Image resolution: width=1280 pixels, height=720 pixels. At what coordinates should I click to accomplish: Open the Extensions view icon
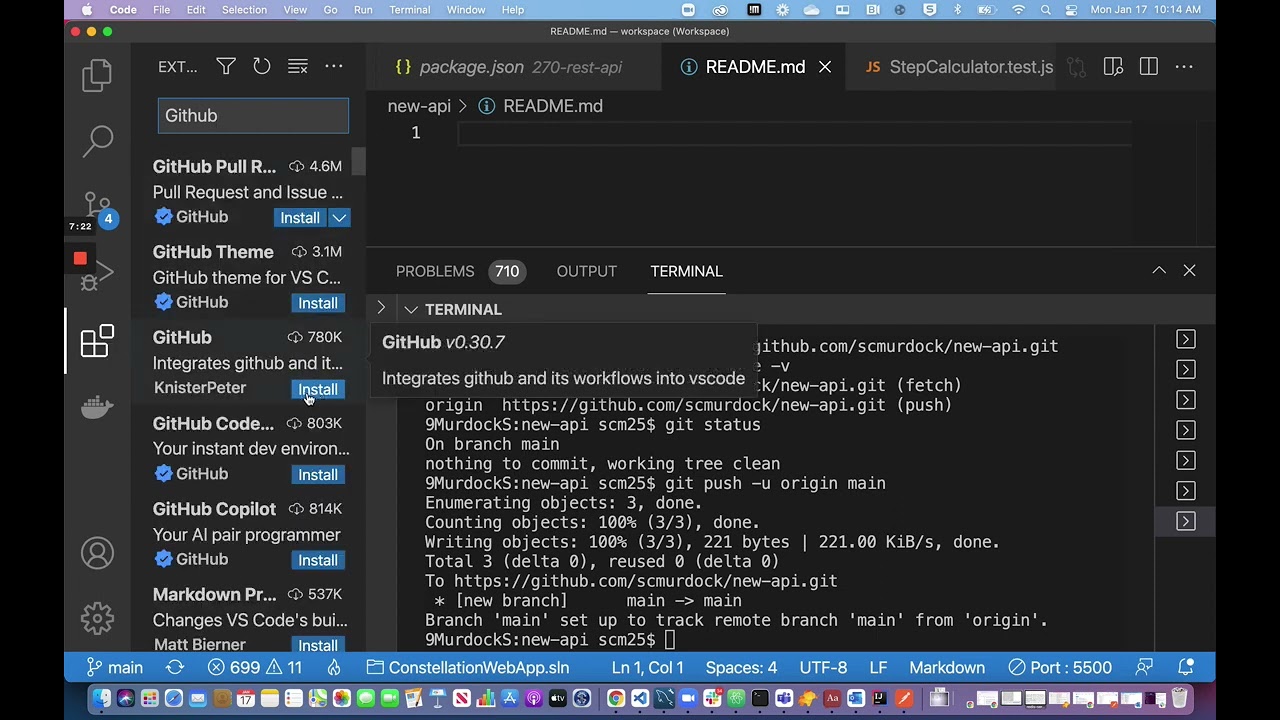(x=97, y=341)
